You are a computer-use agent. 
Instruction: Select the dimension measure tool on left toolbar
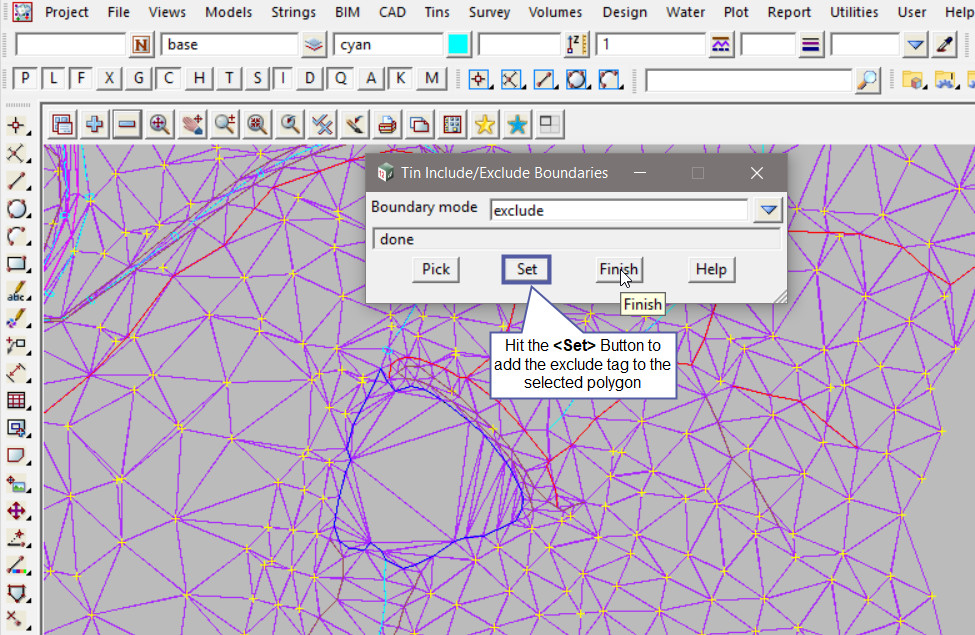pos(17,373)
